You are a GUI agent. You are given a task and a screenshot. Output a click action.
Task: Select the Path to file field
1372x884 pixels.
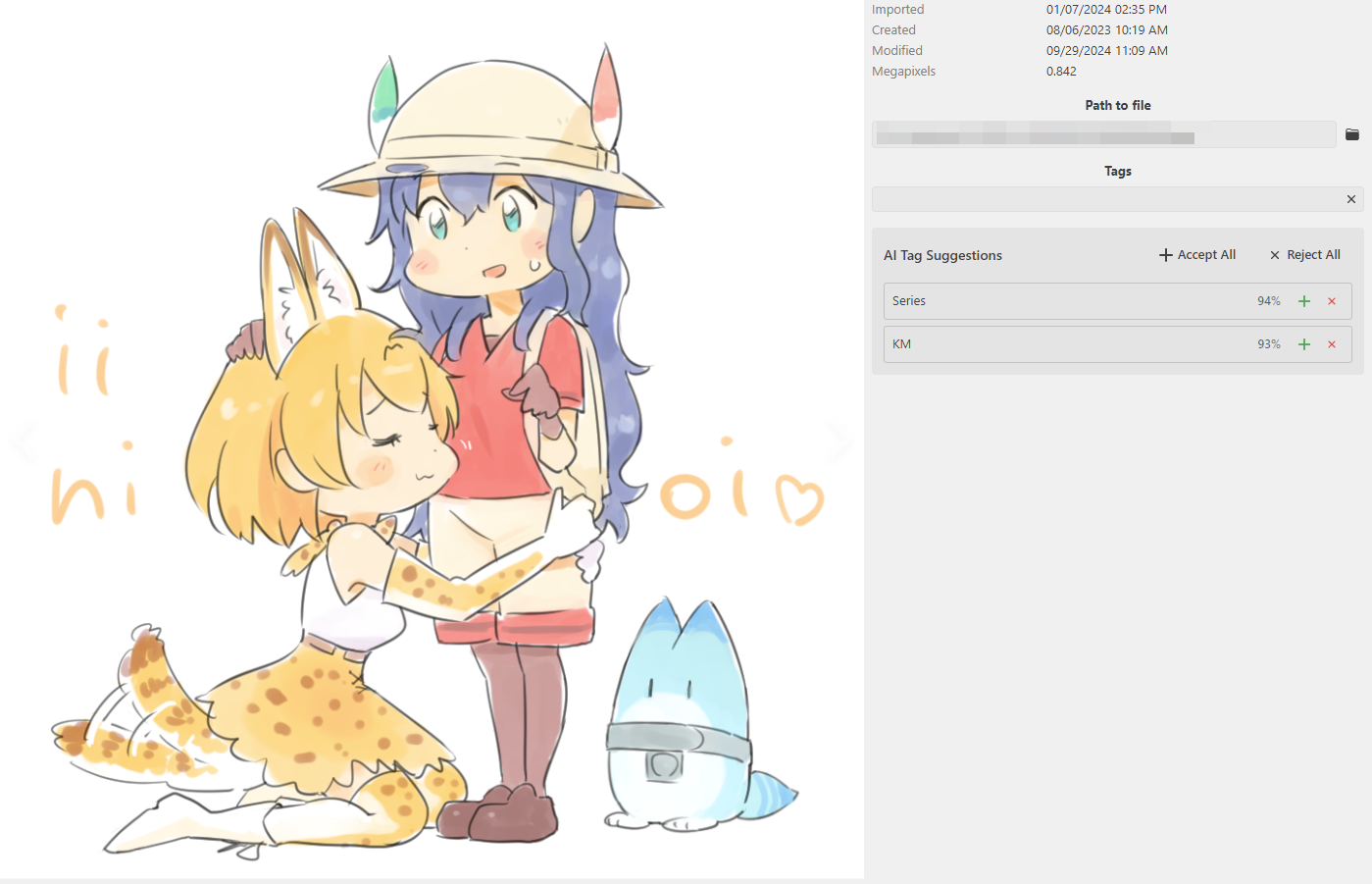coord(1104,134)
